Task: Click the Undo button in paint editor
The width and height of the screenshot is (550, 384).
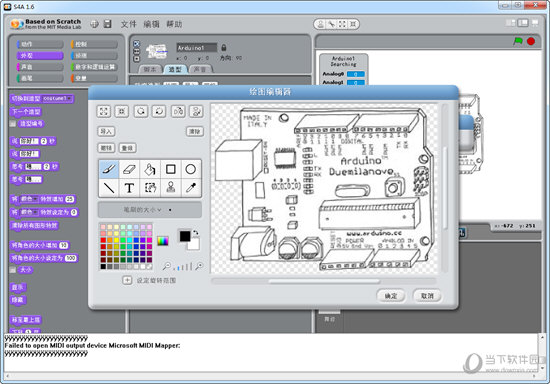Action: coord(106,148)
